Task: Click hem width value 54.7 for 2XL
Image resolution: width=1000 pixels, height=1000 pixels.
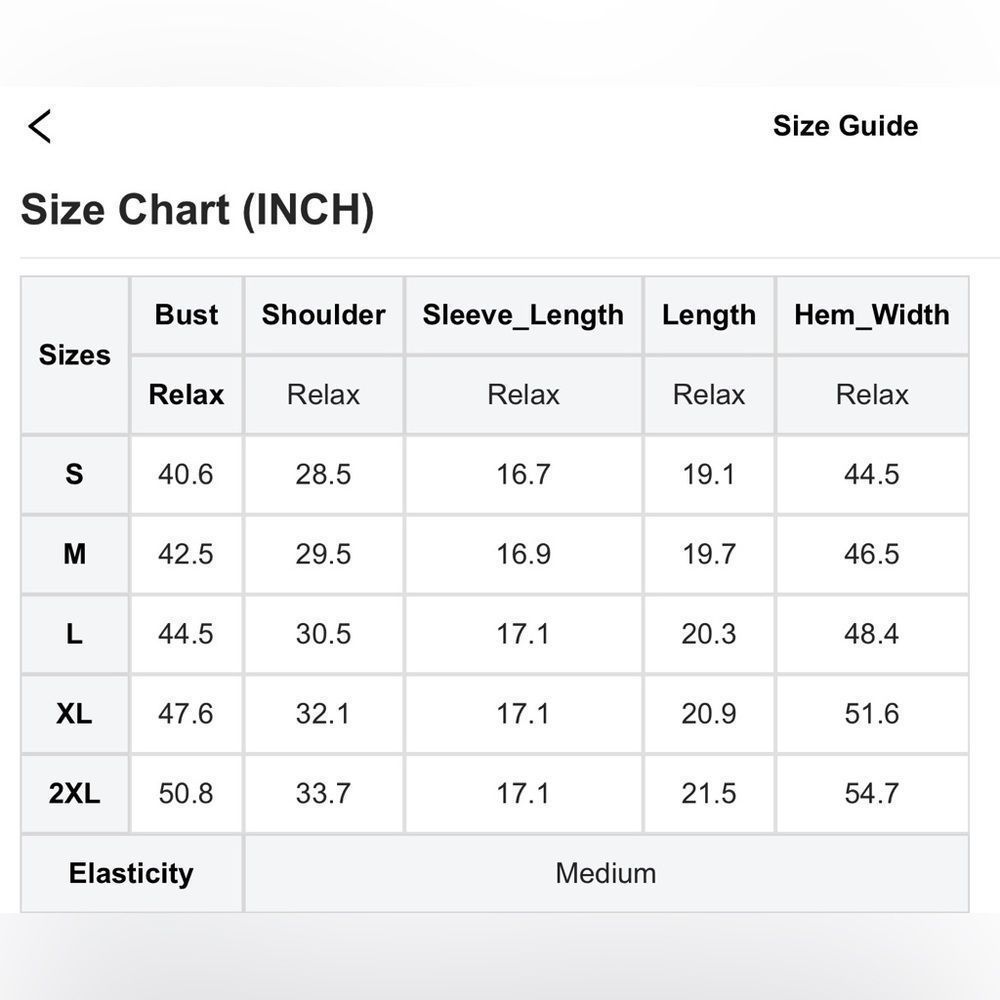Action: [872, 793]
